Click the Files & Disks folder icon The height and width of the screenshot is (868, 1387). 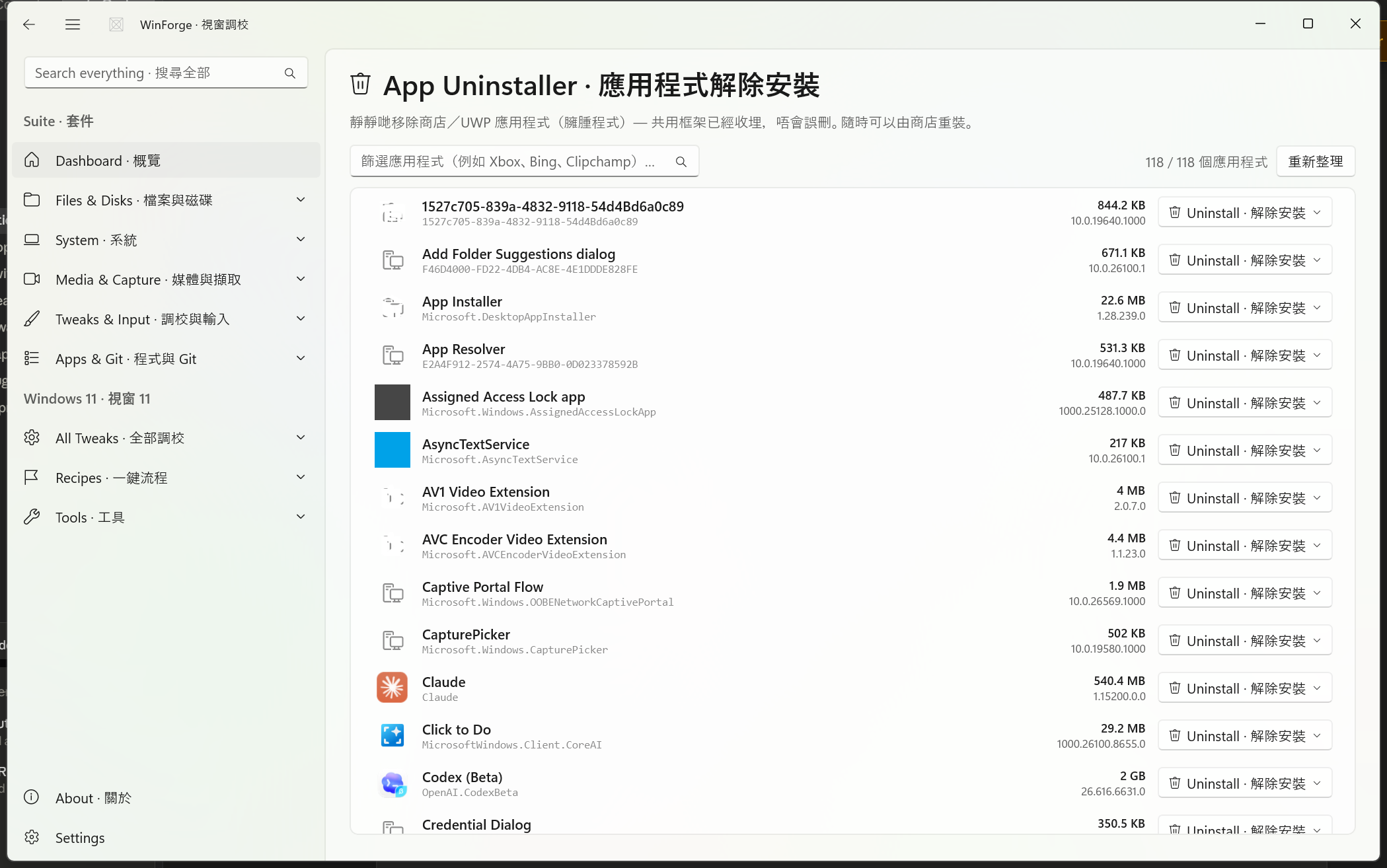point(32,199)
